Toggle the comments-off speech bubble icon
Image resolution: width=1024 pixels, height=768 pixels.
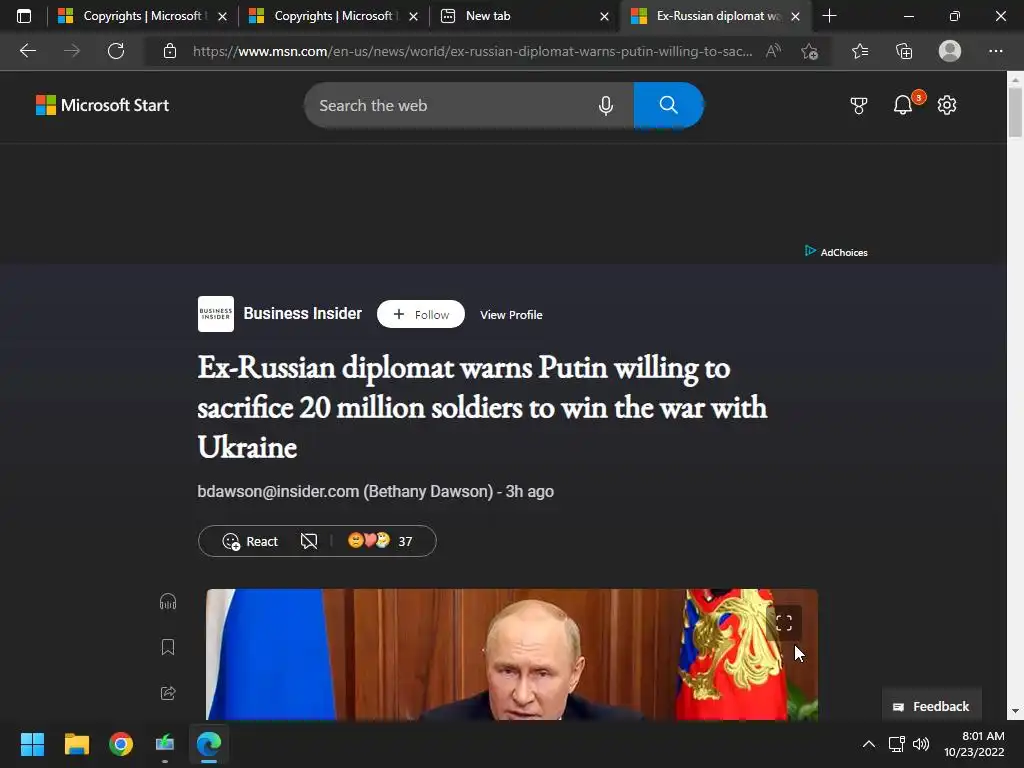tap(309, 541)
